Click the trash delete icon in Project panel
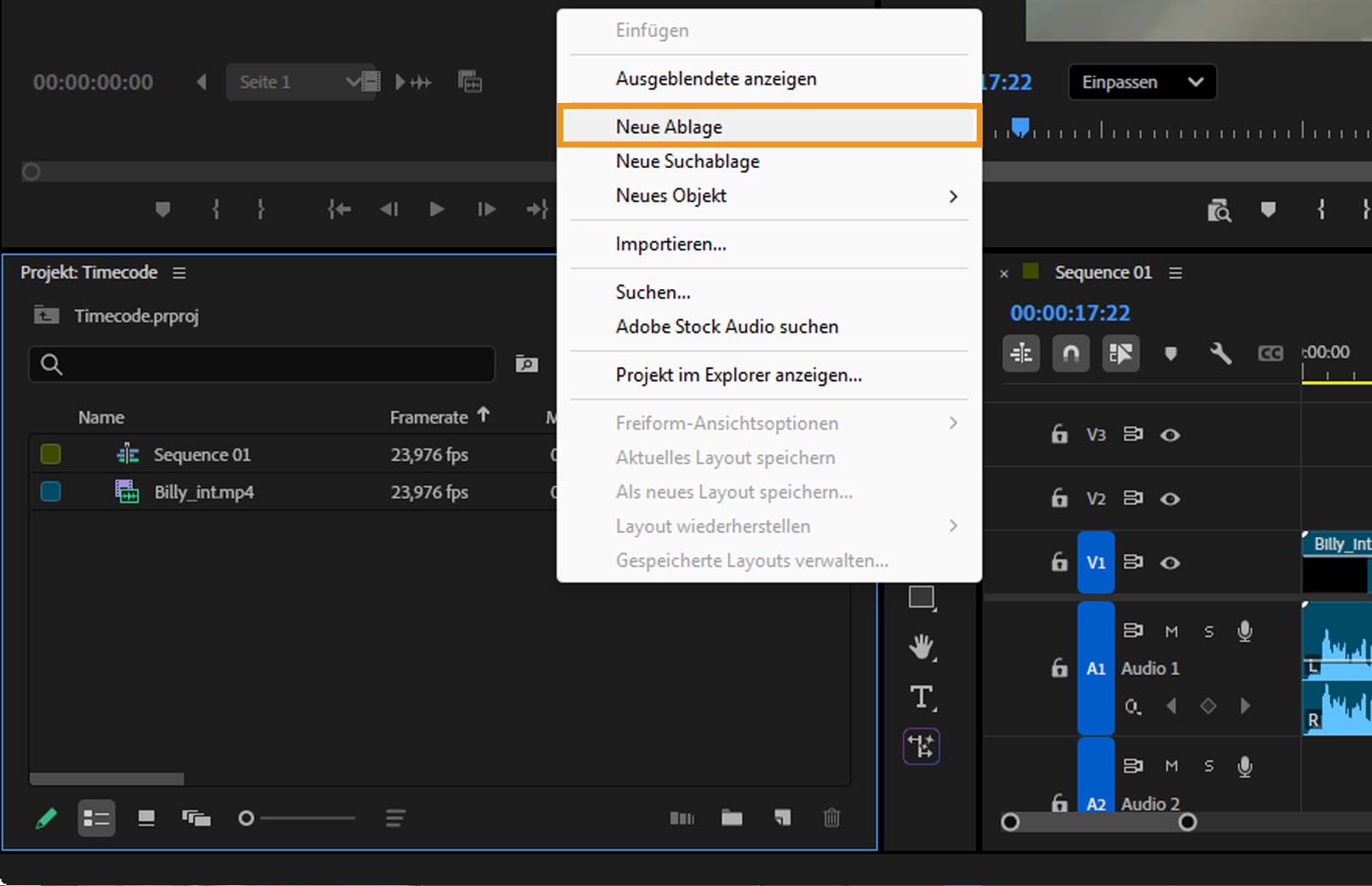The width and height of the screenshot is (1372, 886). 831,817
